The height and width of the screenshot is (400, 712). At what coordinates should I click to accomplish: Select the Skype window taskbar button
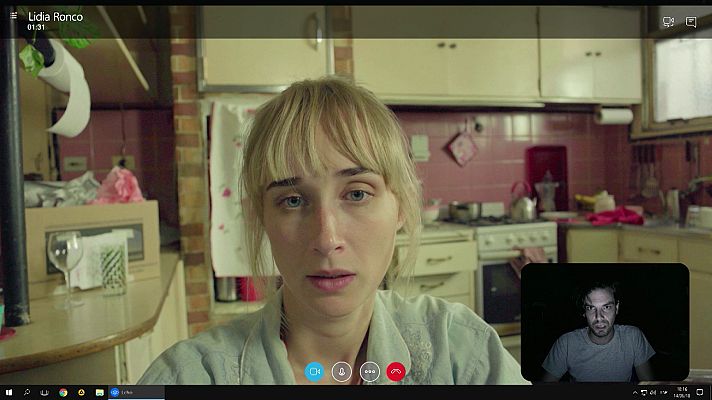click(125, 392)
